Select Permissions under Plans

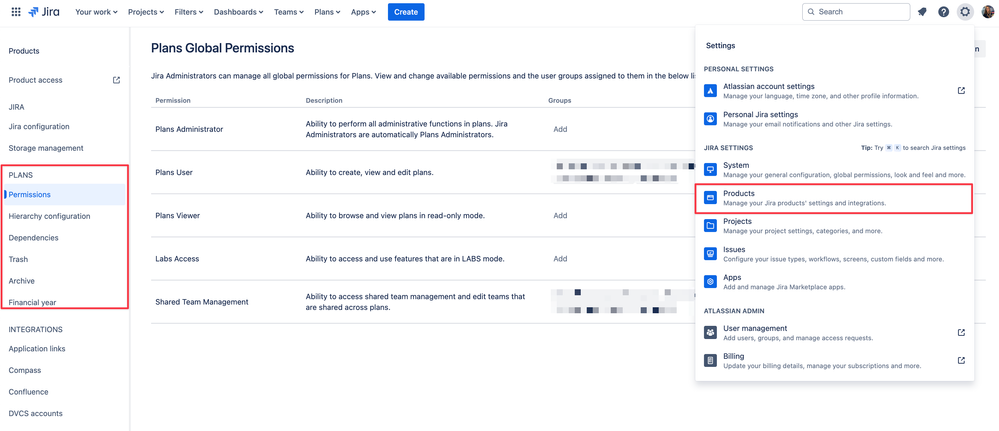coord(64,194)
